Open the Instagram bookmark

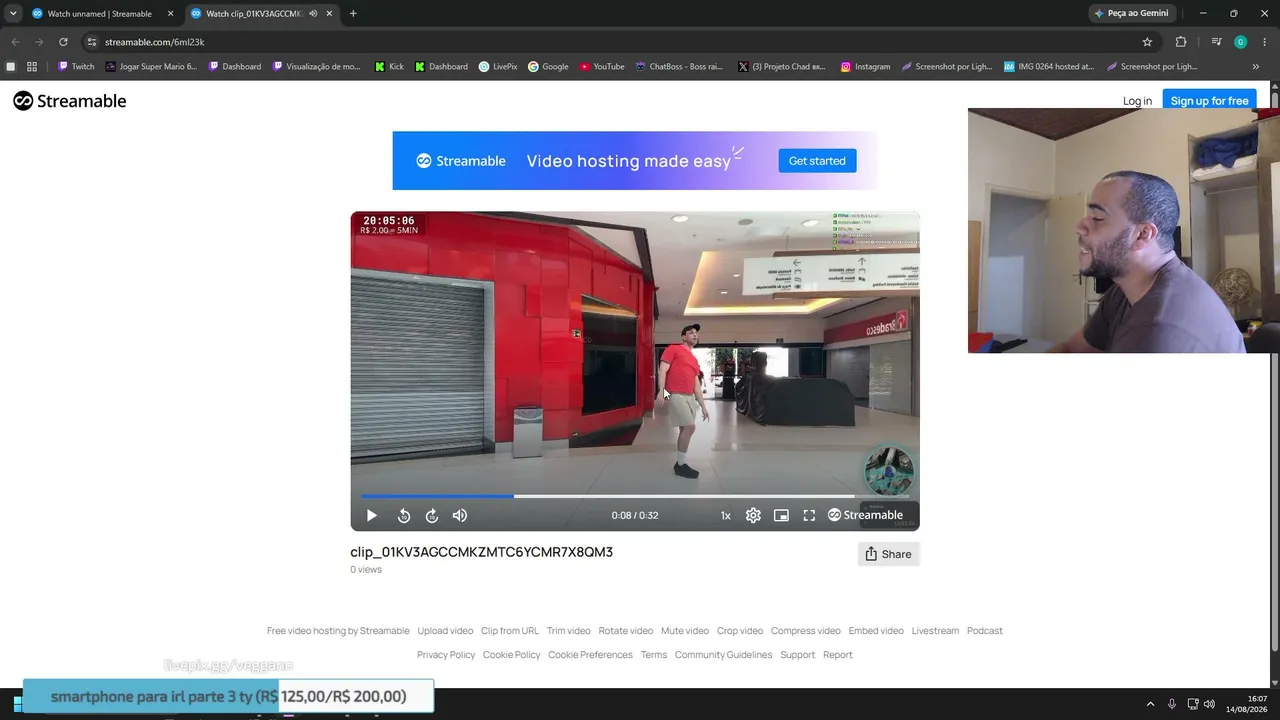click(865, 67)
